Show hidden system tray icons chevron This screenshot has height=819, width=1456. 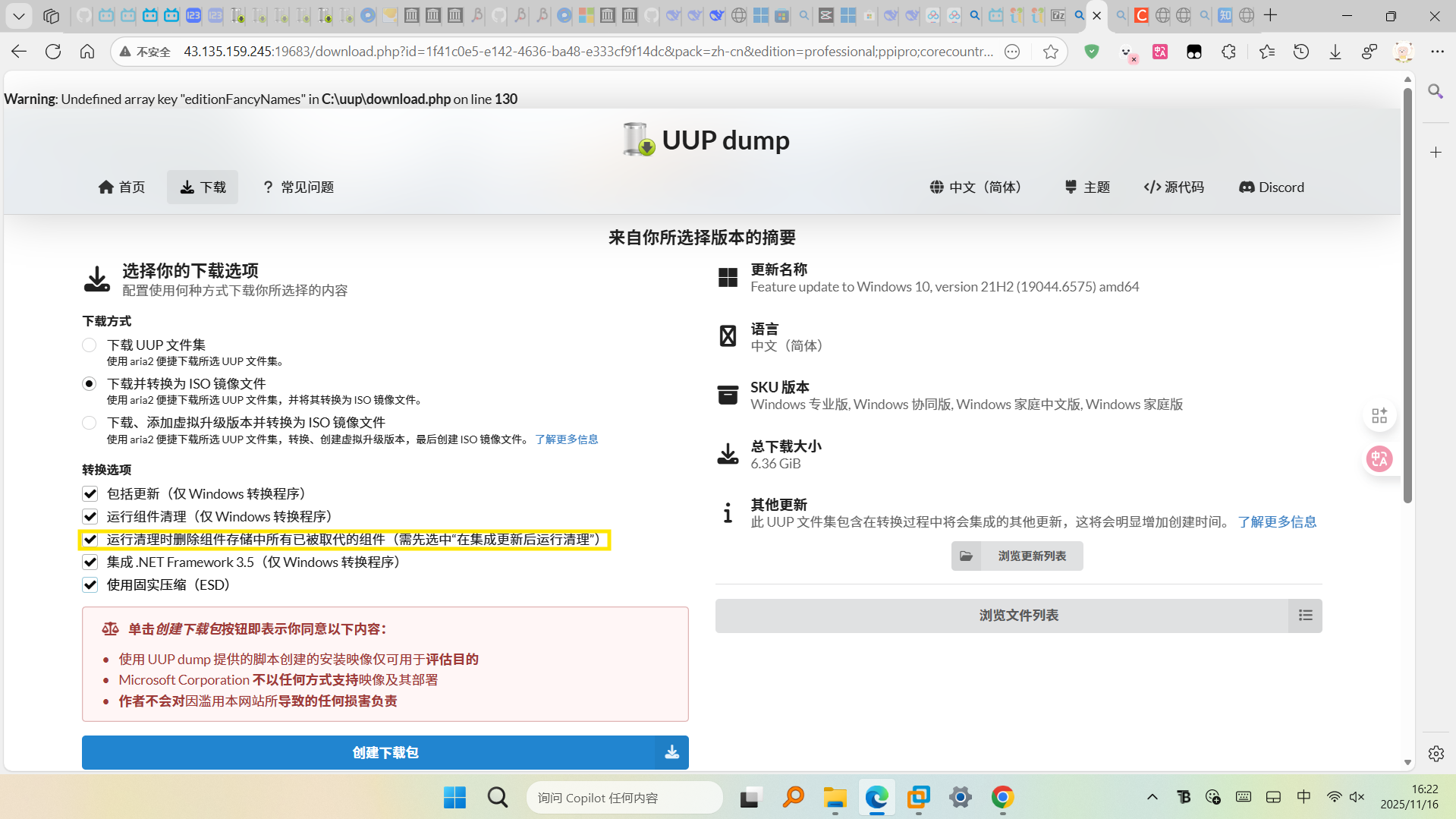point(1152,797)
